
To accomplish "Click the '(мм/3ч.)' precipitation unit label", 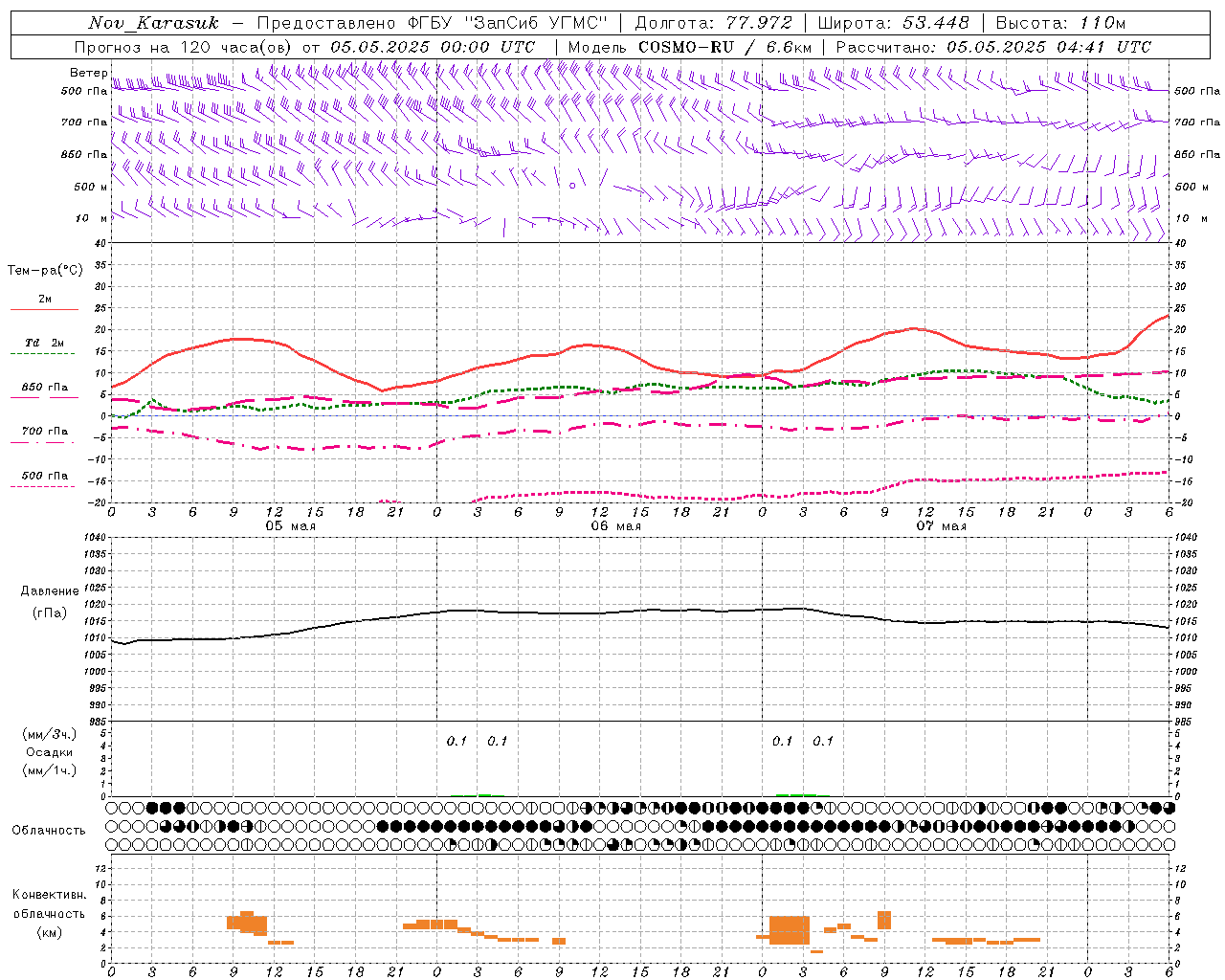I will point(50,734).
